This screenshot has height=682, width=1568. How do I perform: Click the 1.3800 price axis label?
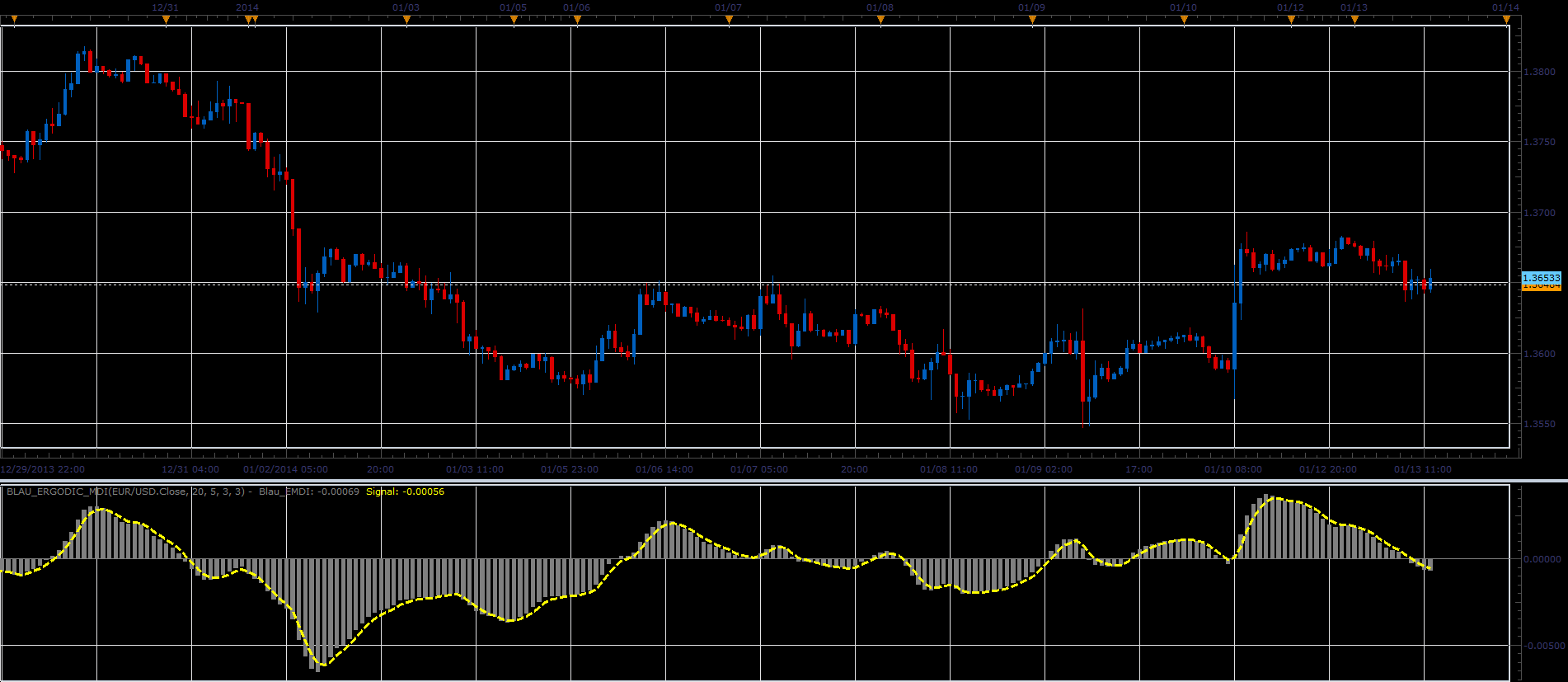point(1540,73)
